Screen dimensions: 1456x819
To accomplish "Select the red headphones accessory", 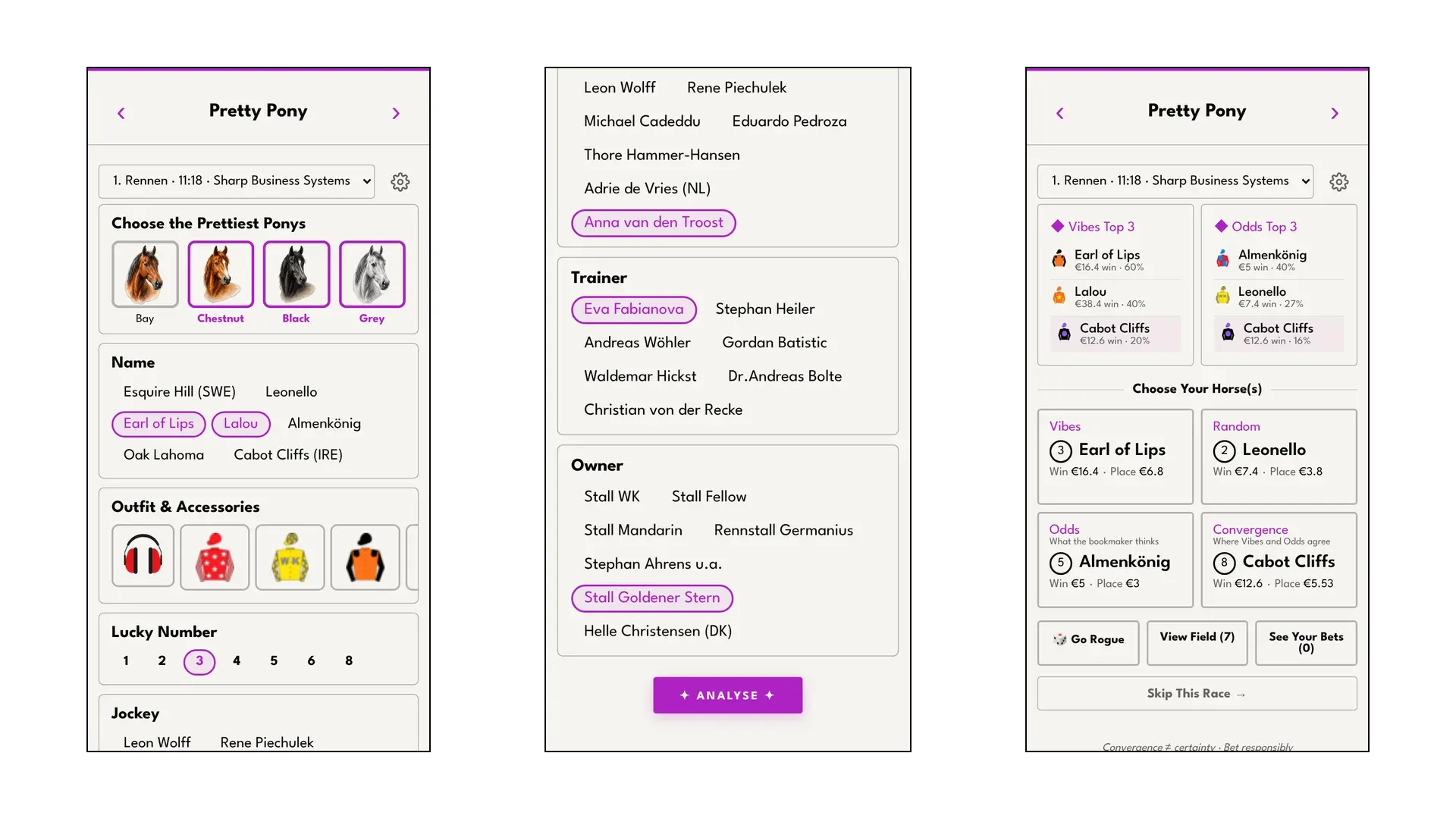I will point(143,556).
